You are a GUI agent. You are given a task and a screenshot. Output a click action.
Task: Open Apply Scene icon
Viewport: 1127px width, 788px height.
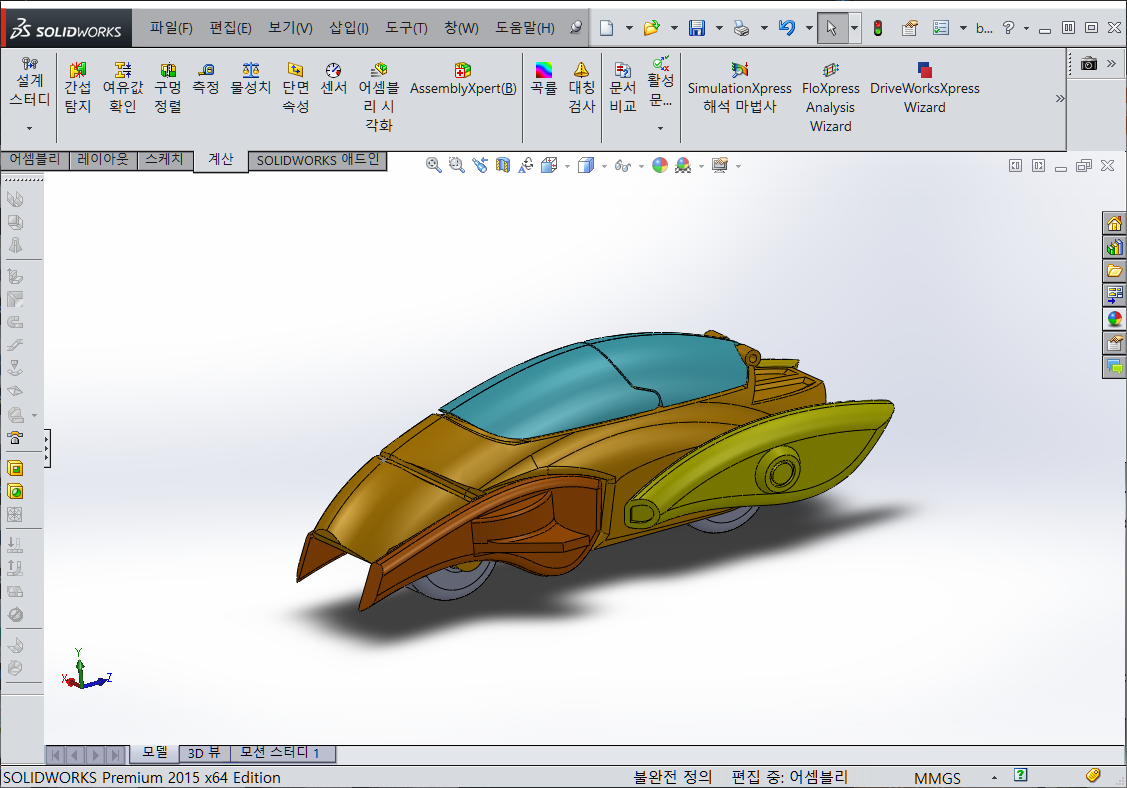[x=683, y=165]
